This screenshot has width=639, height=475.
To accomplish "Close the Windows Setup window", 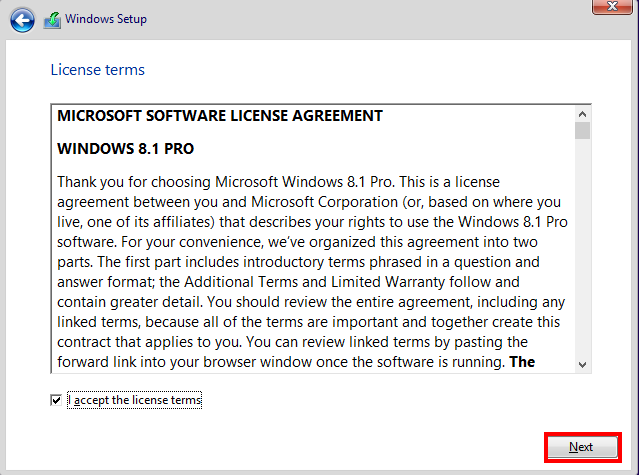I will click(x=613, y=7).
